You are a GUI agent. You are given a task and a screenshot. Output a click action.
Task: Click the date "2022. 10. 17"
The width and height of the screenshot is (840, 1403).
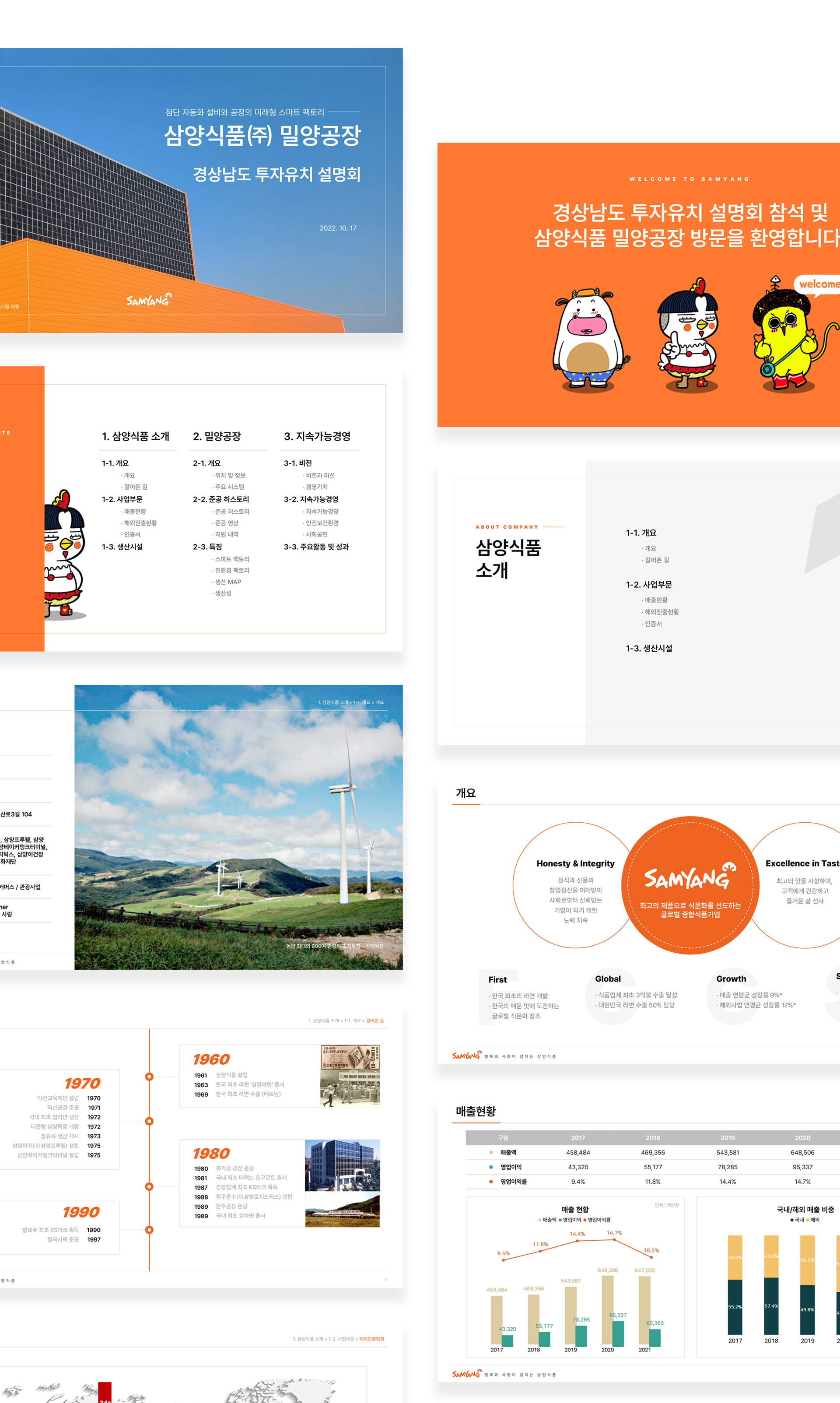click(x=338, y=228)
